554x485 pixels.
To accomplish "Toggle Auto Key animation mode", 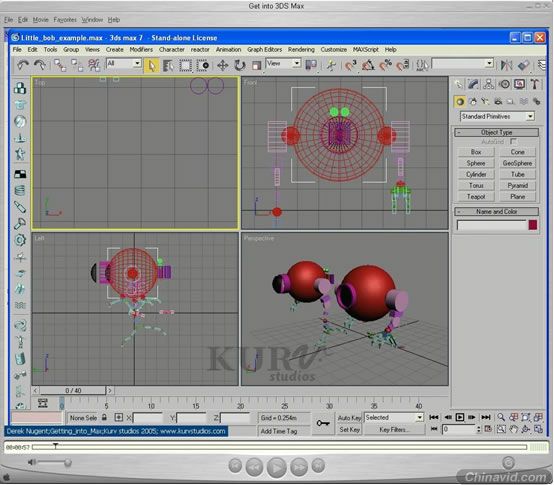I will [x=349, y=418].
